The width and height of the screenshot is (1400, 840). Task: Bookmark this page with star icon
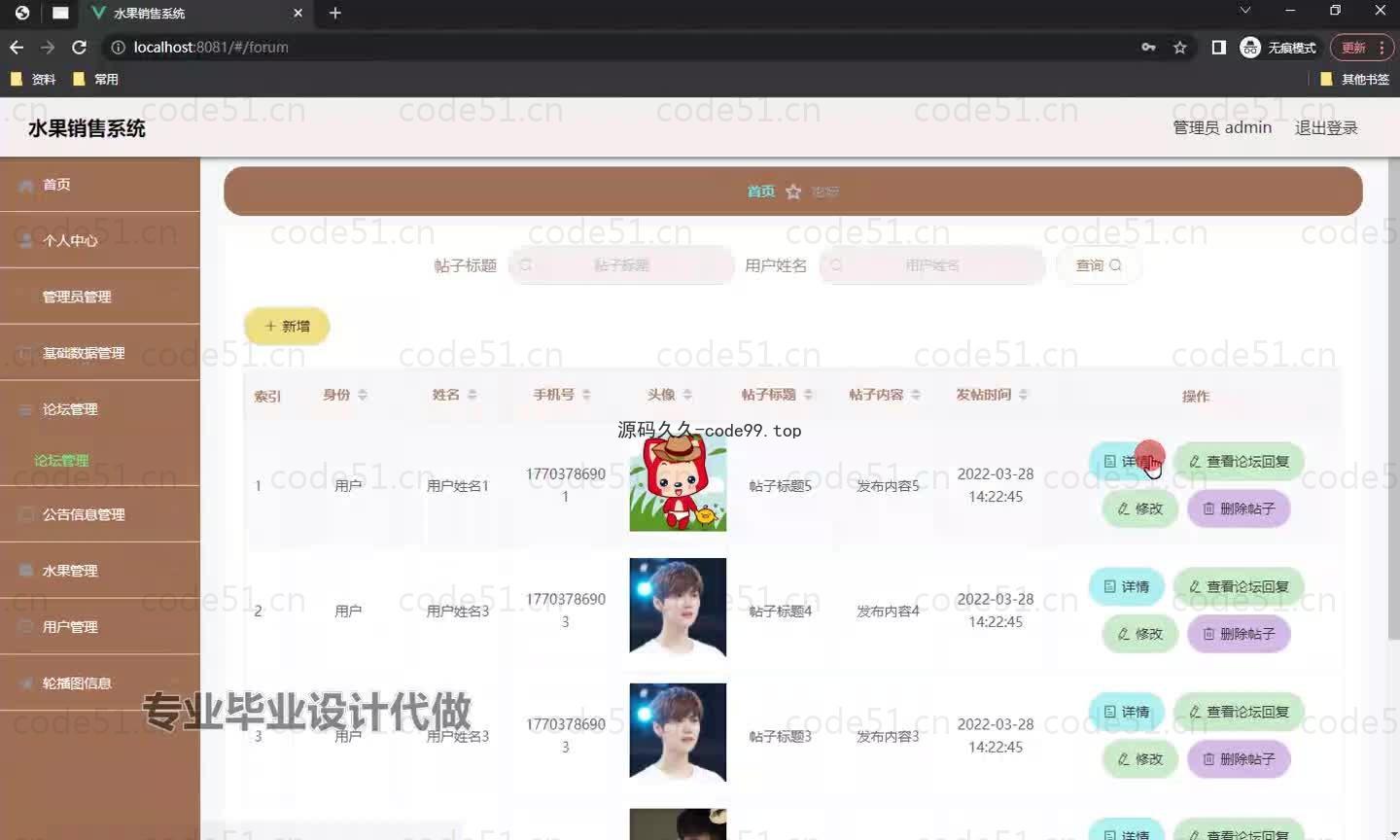click(1180, 47)
